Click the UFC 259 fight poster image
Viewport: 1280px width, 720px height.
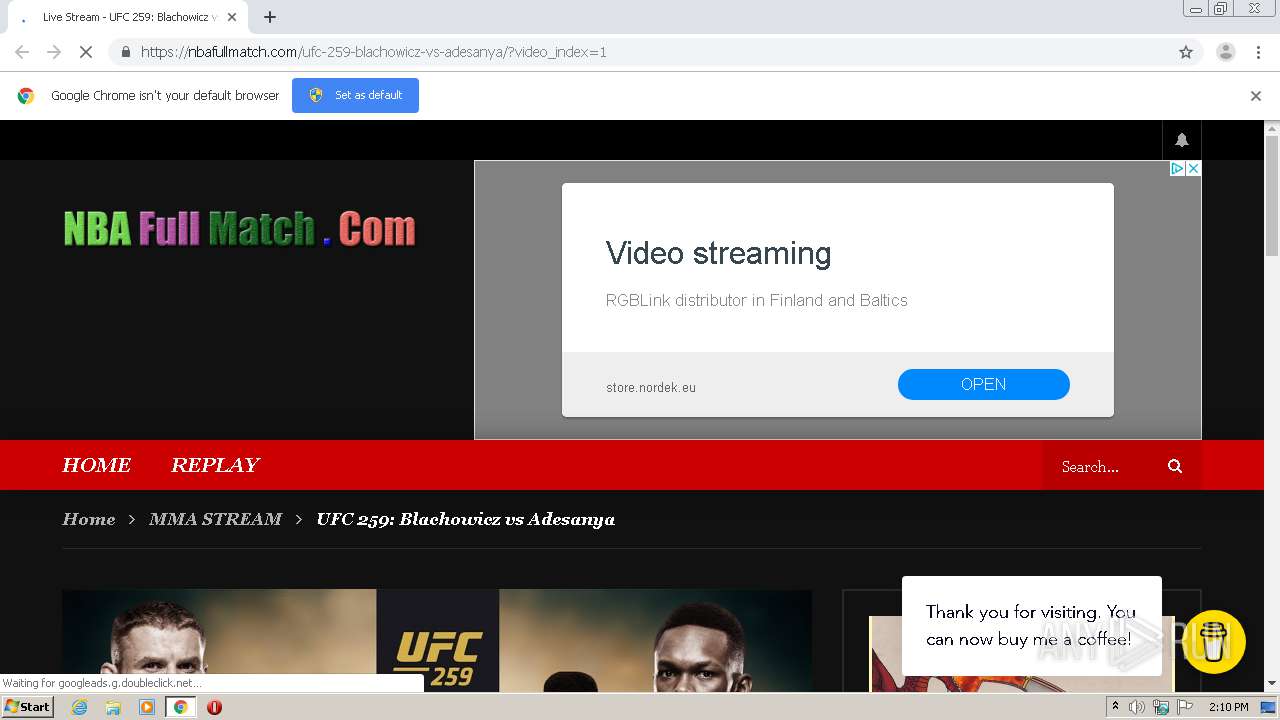click(437, 640)
